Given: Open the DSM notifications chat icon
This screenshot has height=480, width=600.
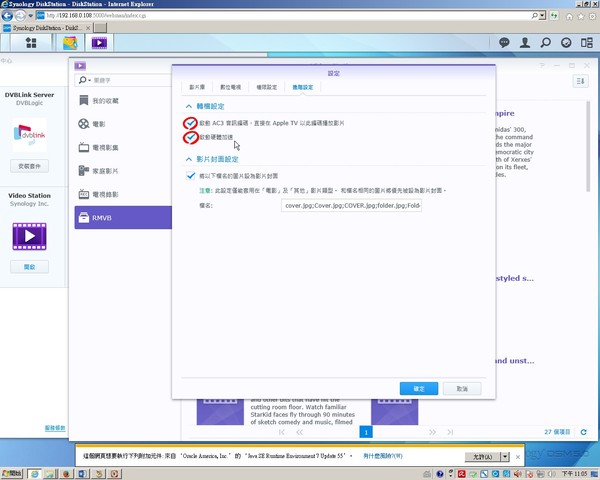Looking at the screenshot, I should [504, 43].
